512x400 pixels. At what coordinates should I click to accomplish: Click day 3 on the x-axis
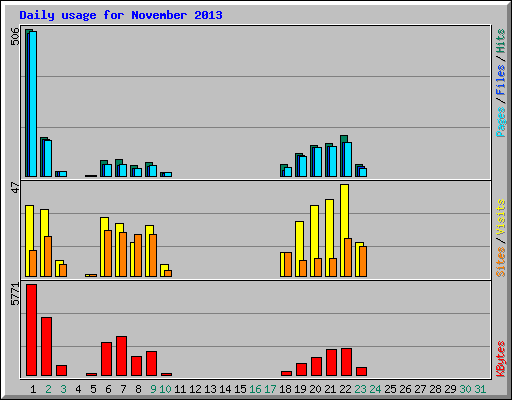click(63, 389)
